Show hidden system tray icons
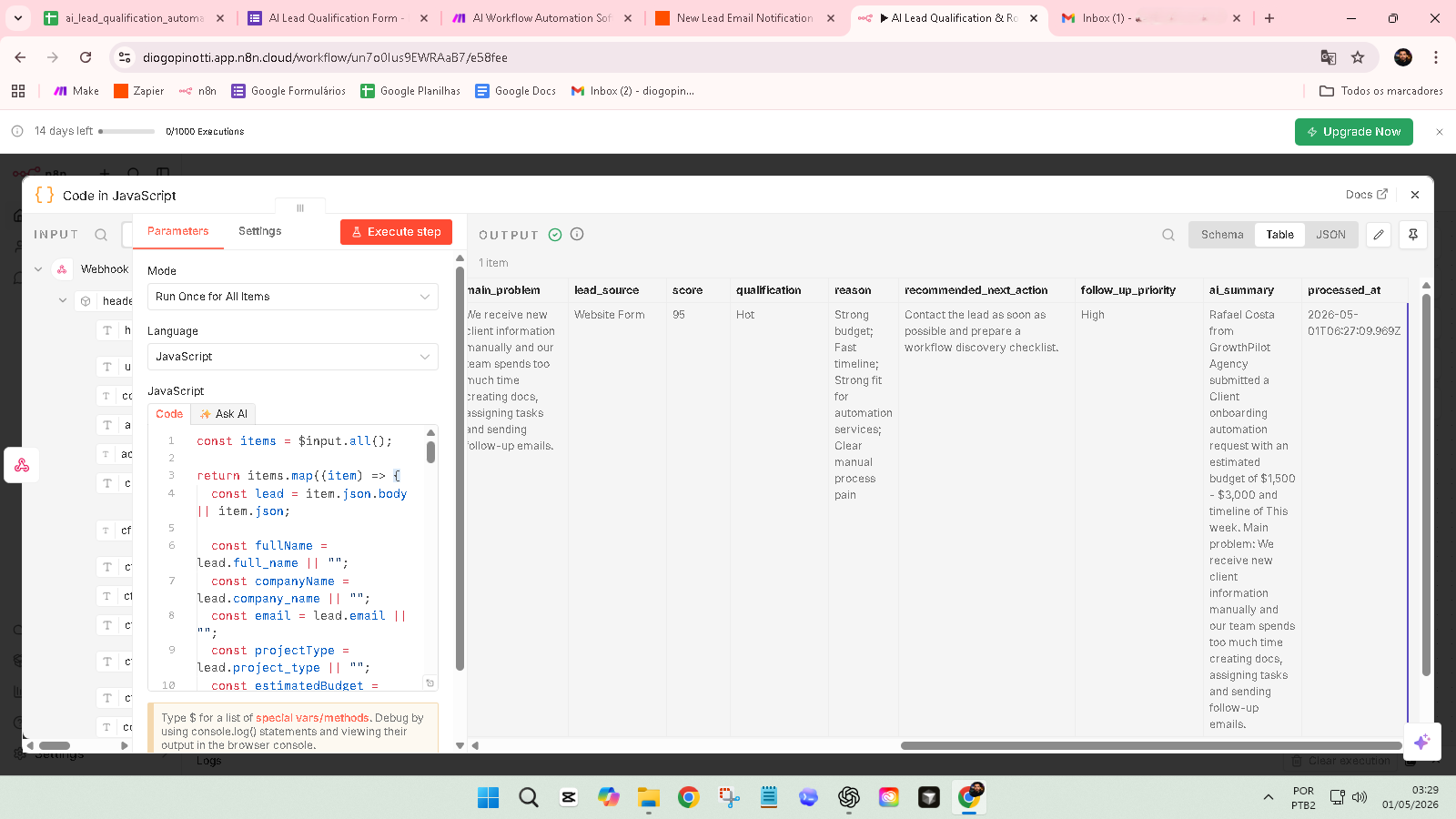Screen dimensions: 1456x819 pos(1269,798)
